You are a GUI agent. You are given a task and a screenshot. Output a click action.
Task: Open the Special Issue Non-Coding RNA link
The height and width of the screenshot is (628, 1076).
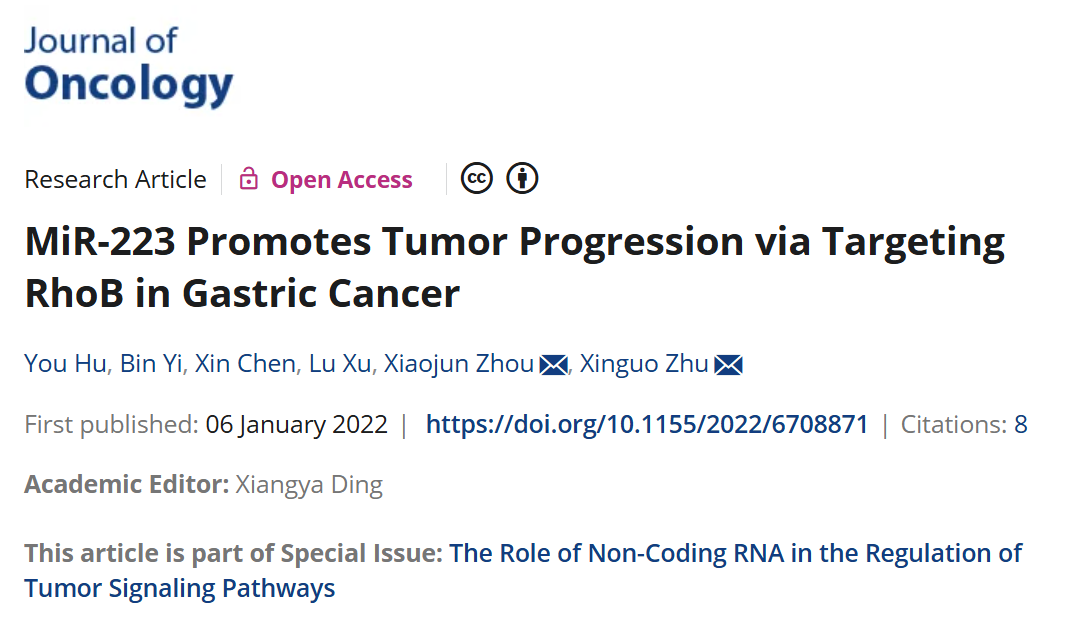[x=523, y=571]
